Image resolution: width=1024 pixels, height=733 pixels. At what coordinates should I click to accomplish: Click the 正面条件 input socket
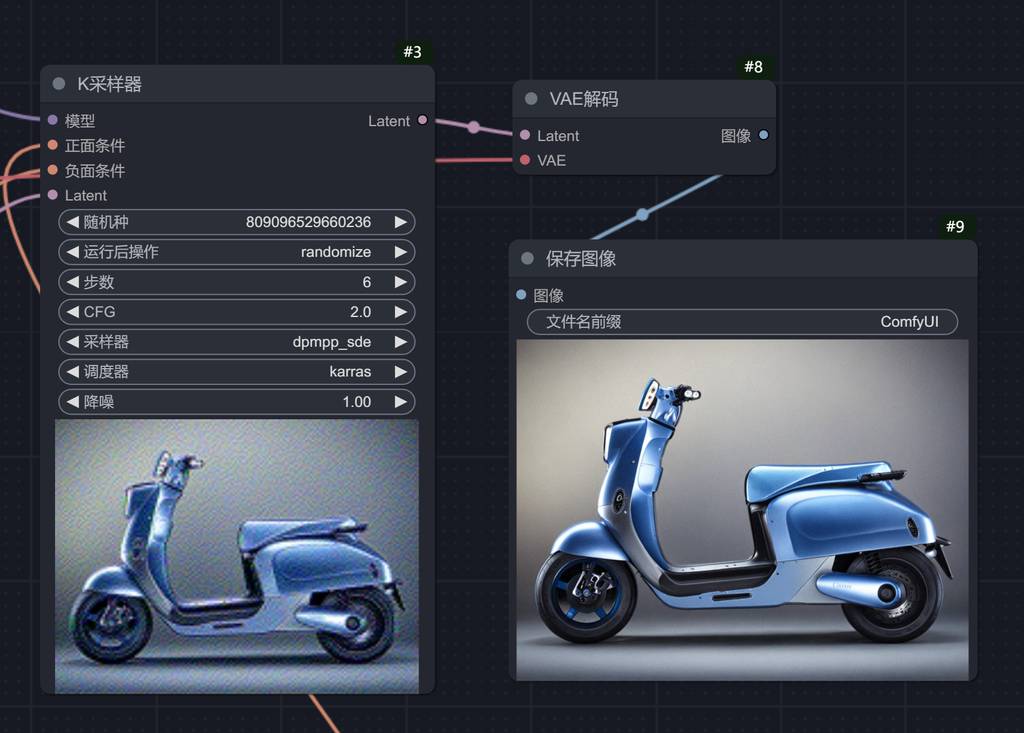(x=53, y=145)
